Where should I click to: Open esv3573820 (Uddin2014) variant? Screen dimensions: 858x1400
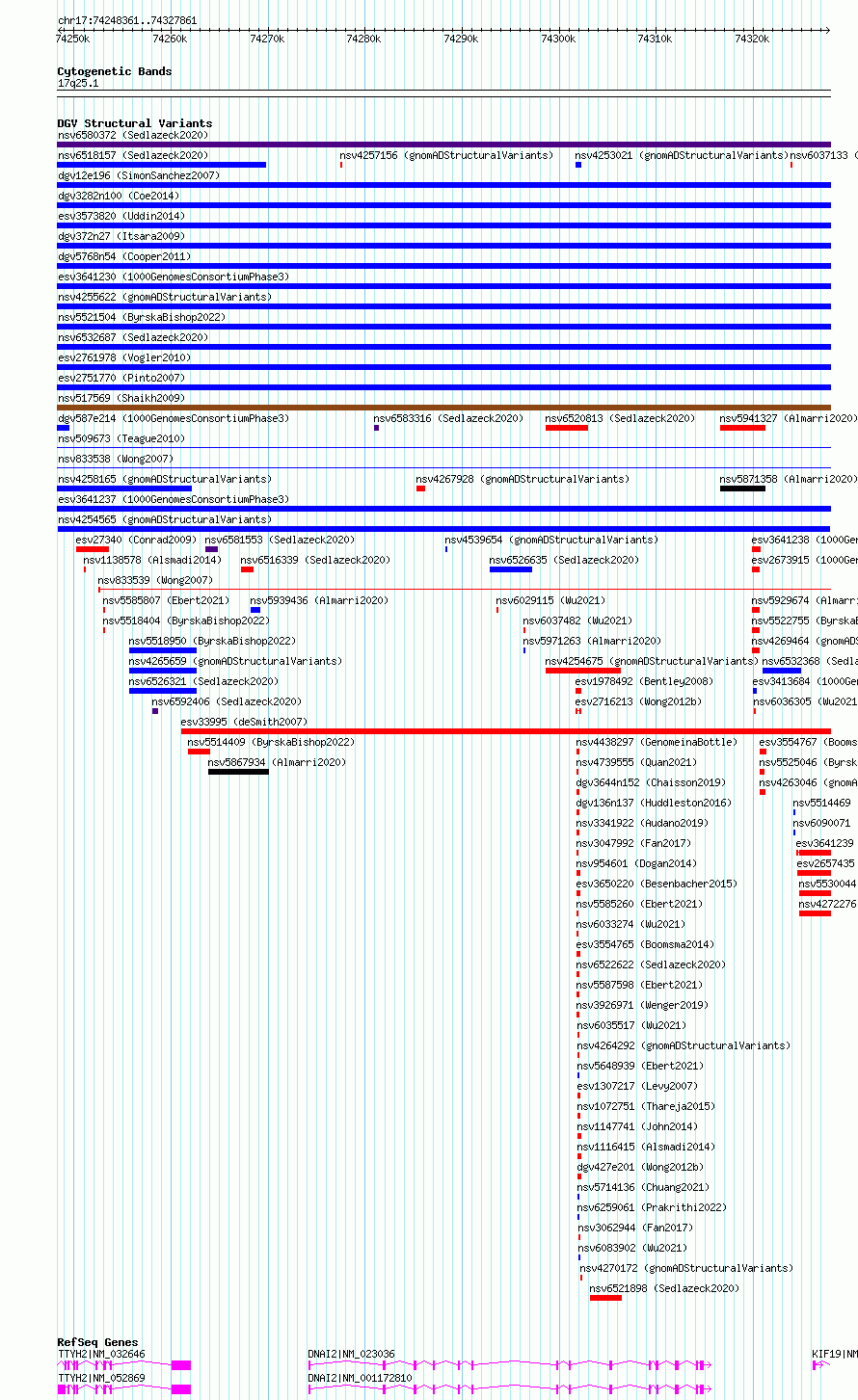[121, 217]
